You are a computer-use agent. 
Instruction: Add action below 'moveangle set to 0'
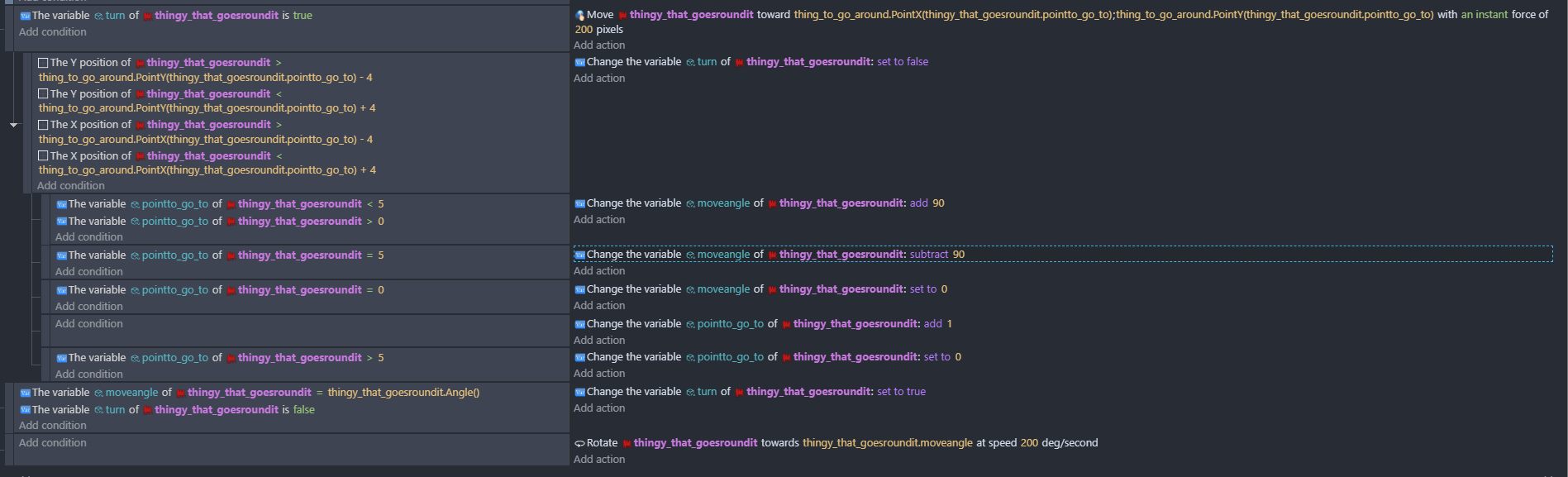[599, 306]
